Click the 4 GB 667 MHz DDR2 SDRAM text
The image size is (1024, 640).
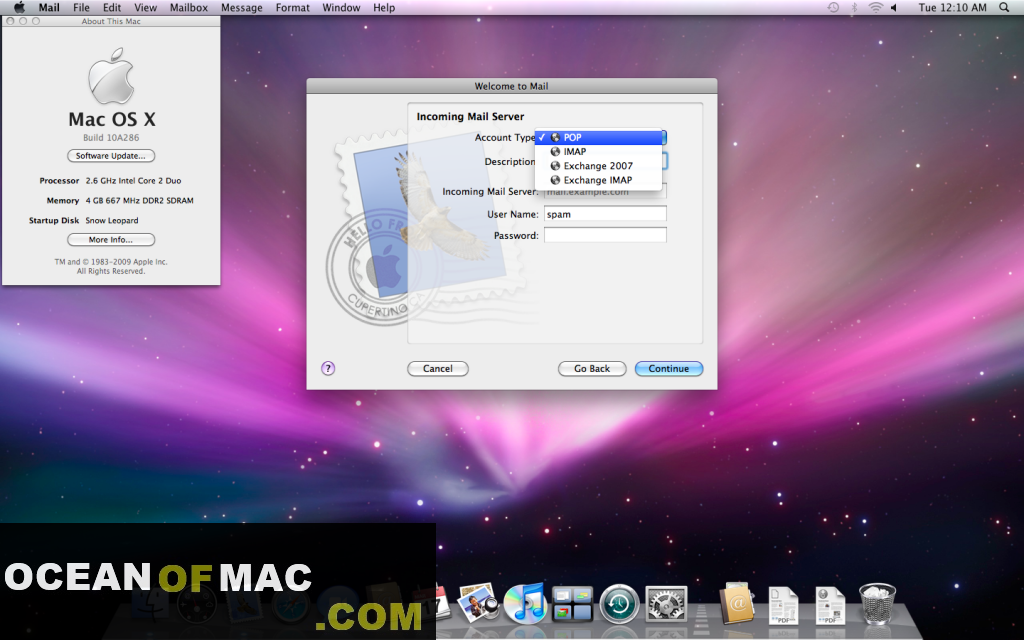tap(139, 200)
